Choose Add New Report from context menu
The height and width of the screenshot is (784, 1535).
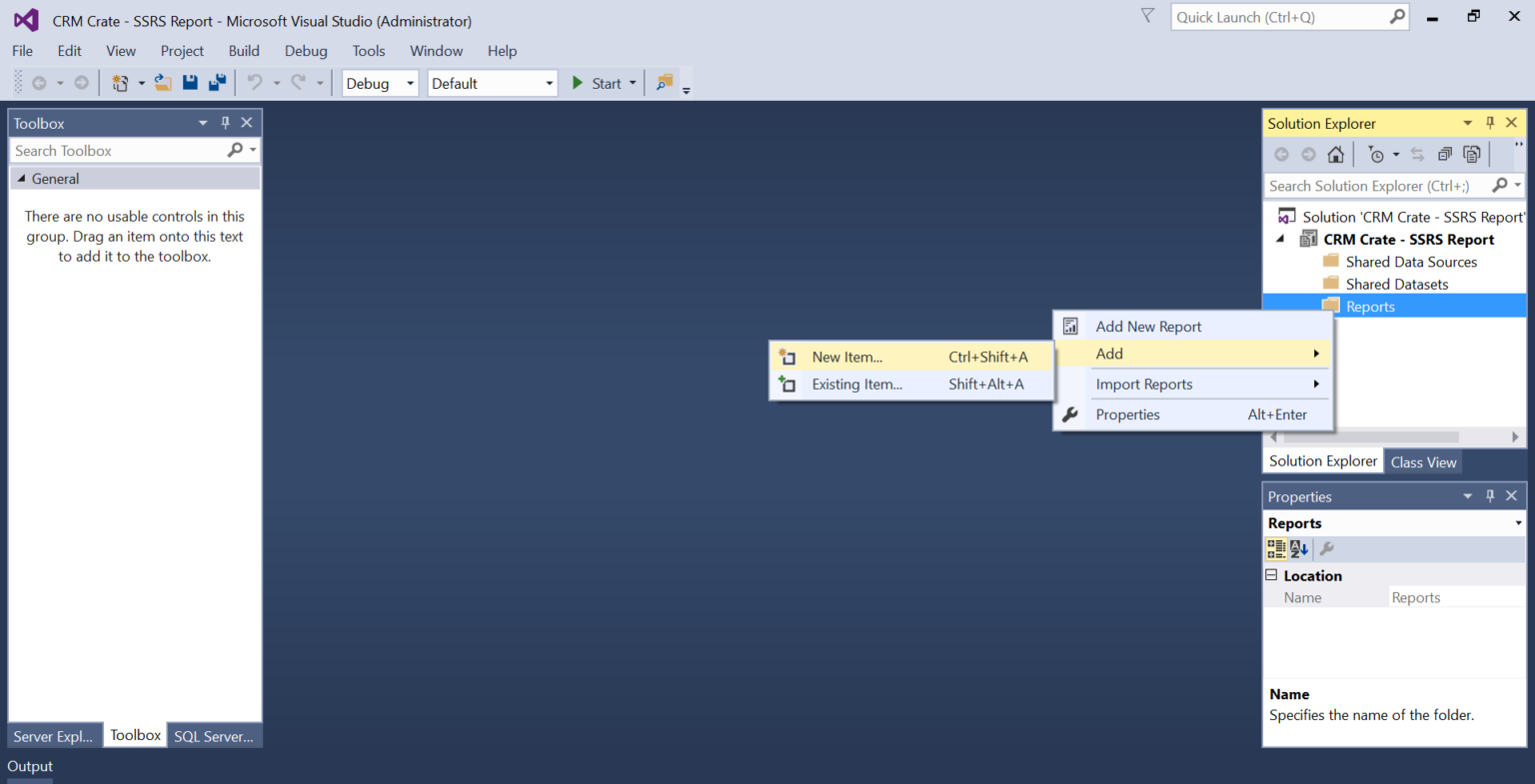point(1148,326)
